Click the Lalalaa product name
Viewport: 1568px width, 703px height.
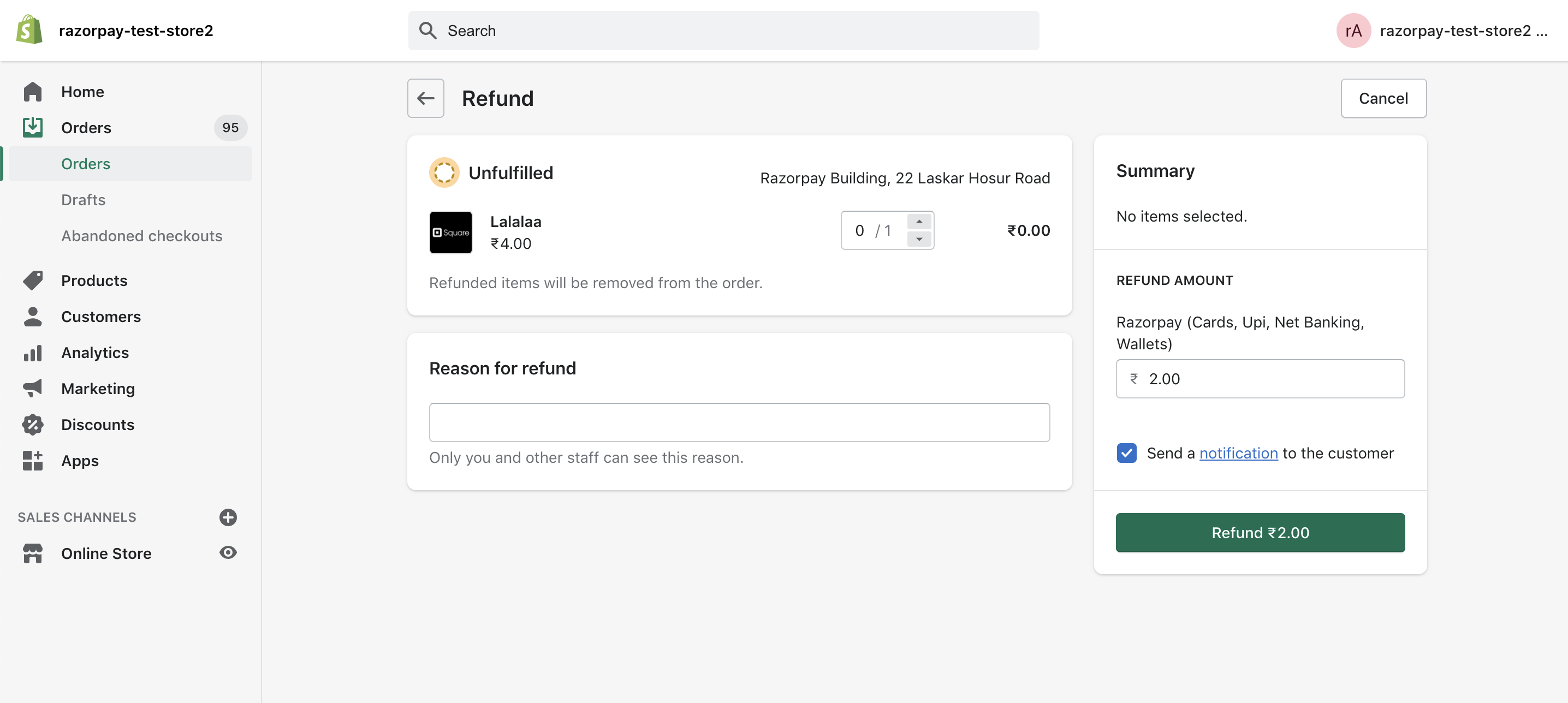(515, 222)
